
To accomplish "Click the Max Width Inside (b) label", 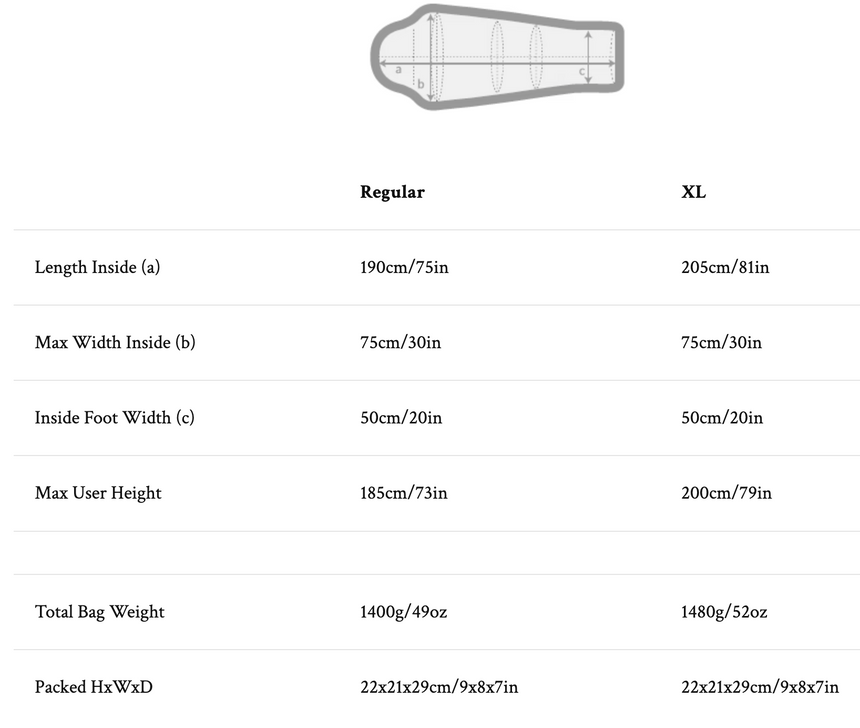I will click(x=115, y=342).
